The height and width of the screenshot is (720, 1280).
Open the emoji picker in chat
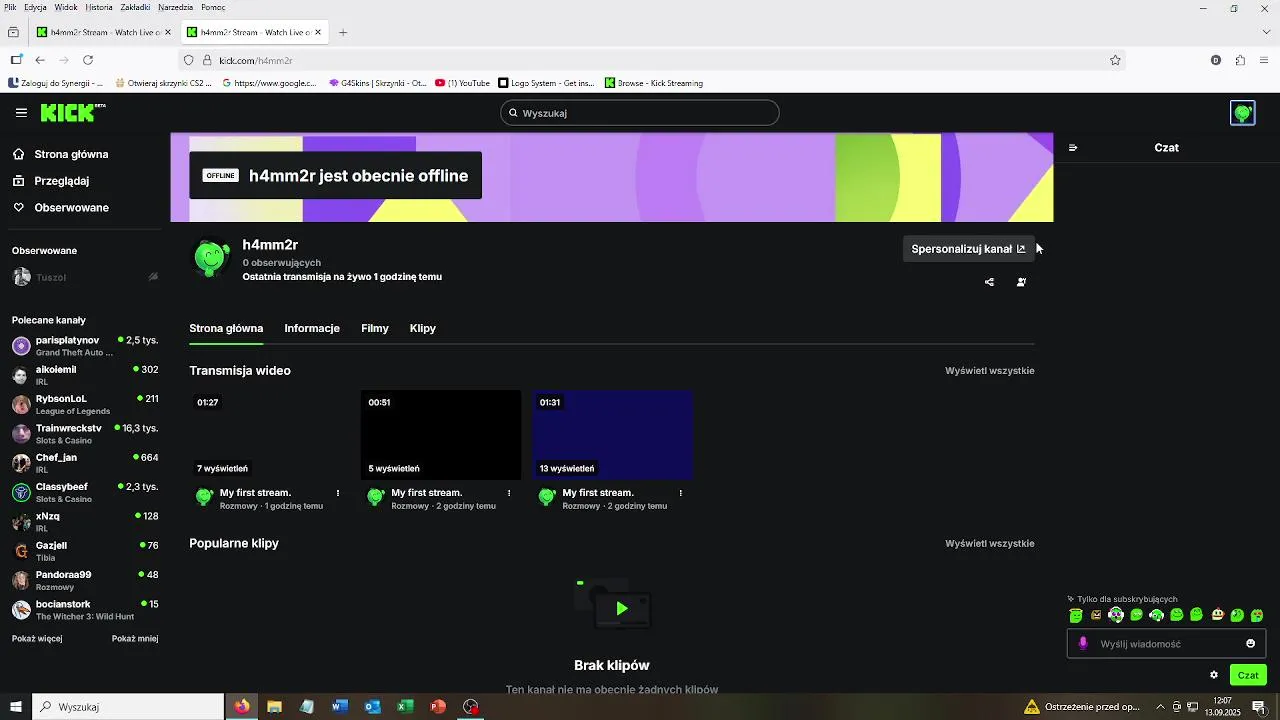pyautogui.click(x=1250, y=644)
